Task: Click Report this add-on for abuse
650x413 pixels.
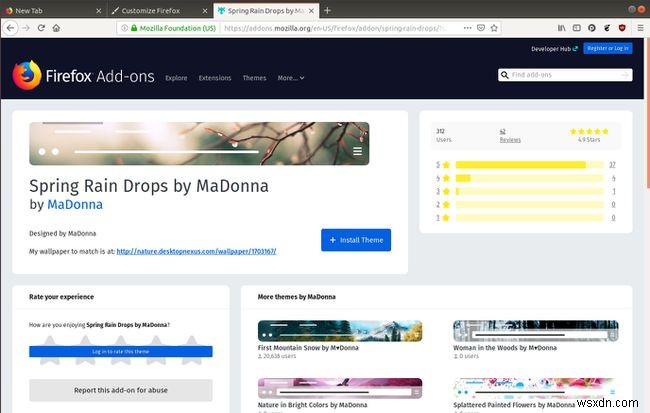Action: 121,390
